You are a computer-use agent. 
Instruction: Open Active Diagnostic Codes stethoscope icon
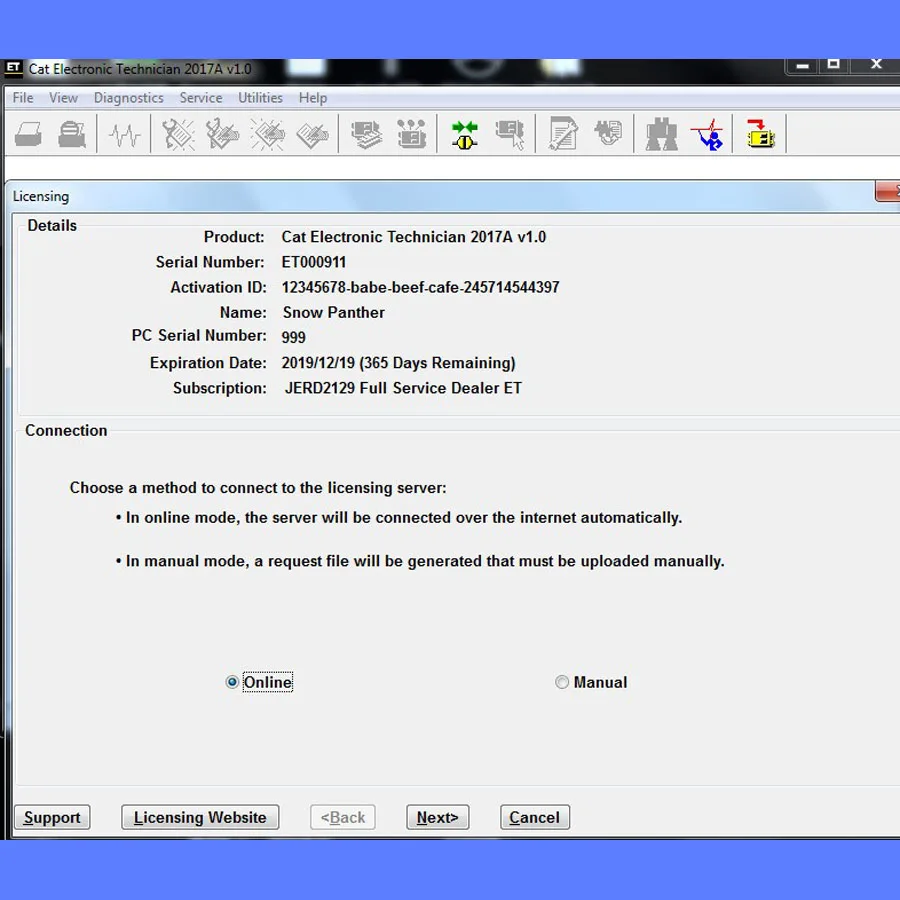[x=178, y=135]
